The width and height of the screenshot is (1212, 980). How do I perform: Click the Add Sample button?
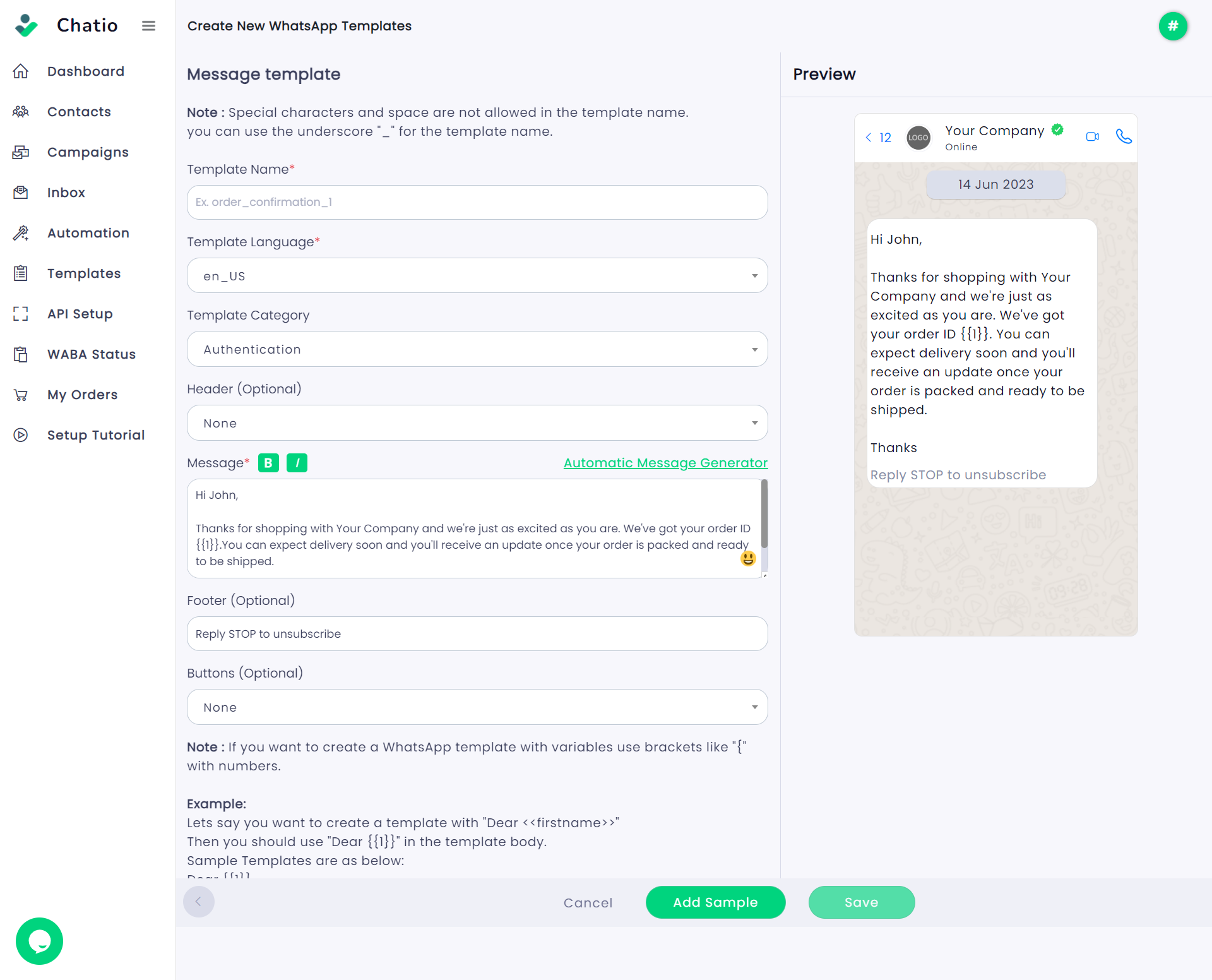715,902
